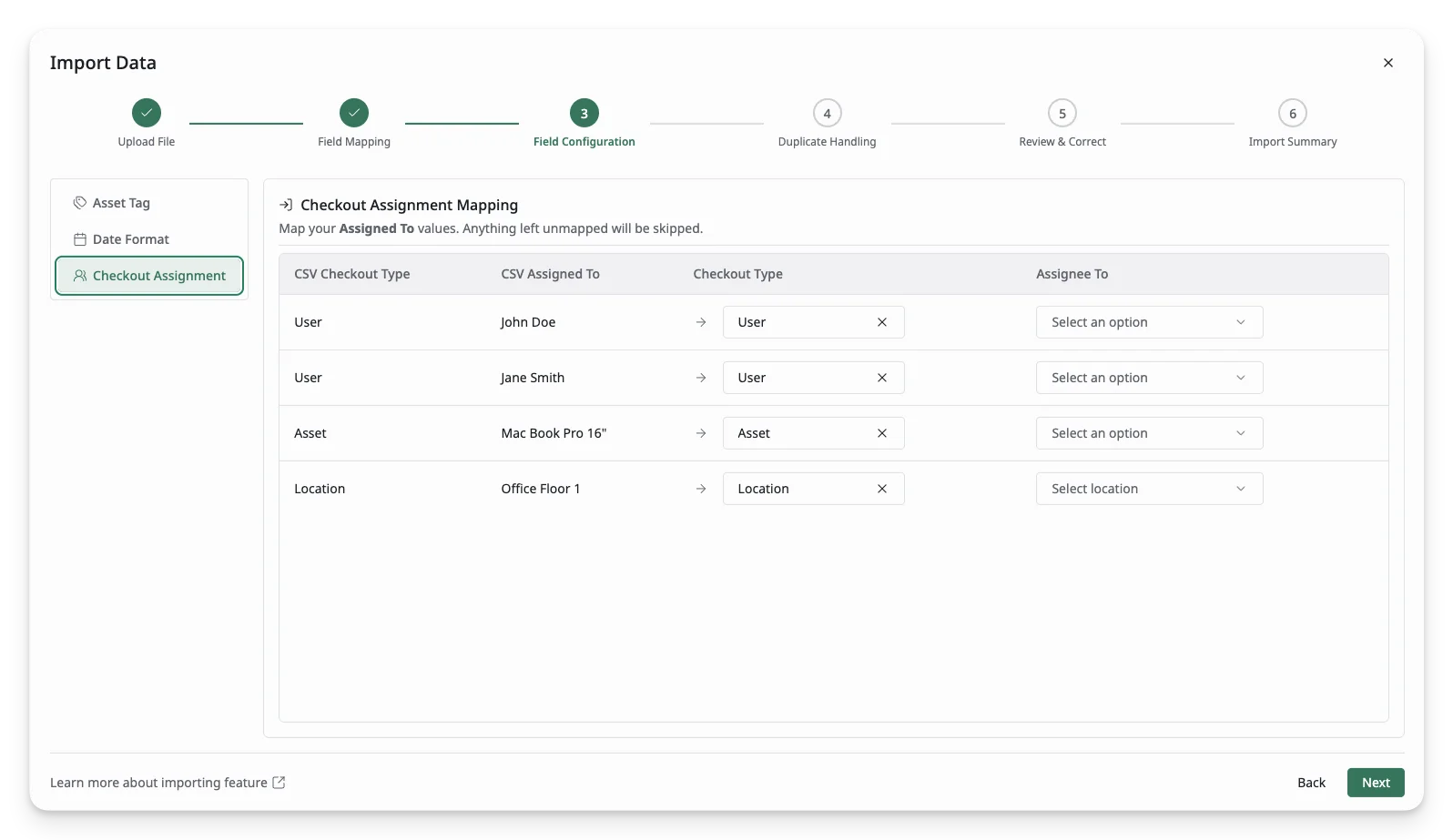
Task: Click the Asset cell in CSV Checkout Type
Action: point(310,433)
